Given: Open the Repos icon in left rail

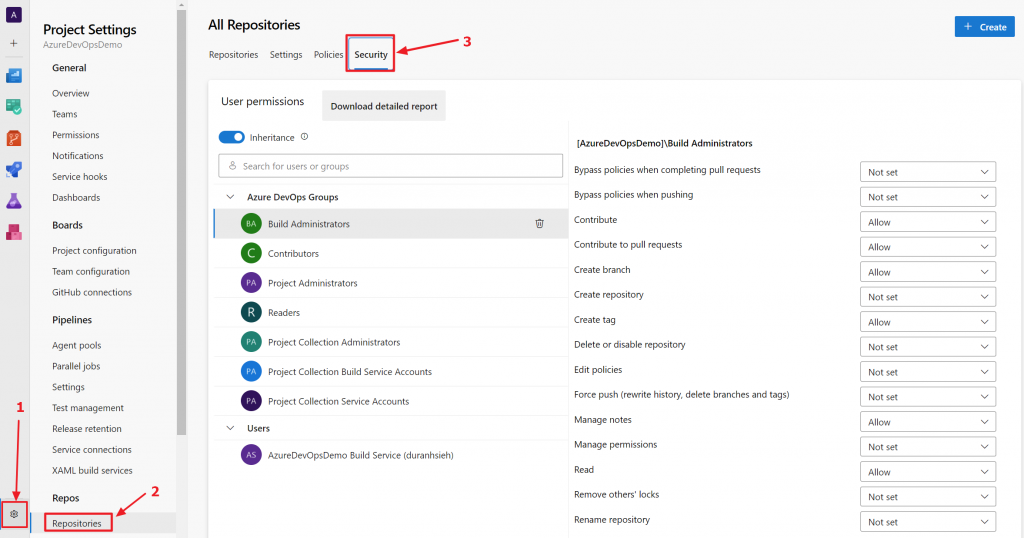Looking at the screenshot, I should 14,138.
